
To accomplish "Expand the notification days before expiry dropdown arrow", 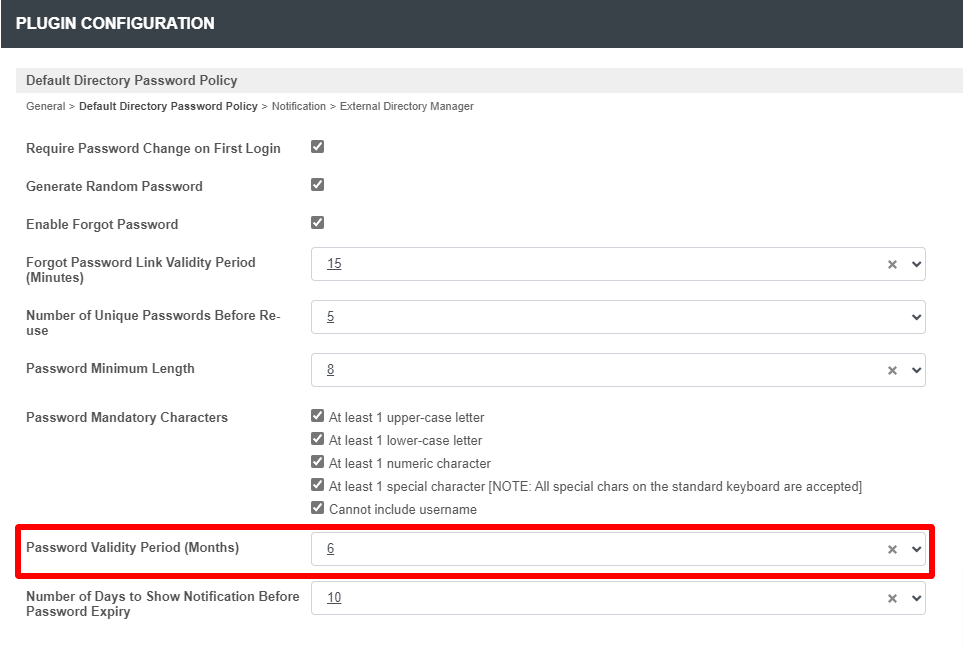I will [916, 599].
